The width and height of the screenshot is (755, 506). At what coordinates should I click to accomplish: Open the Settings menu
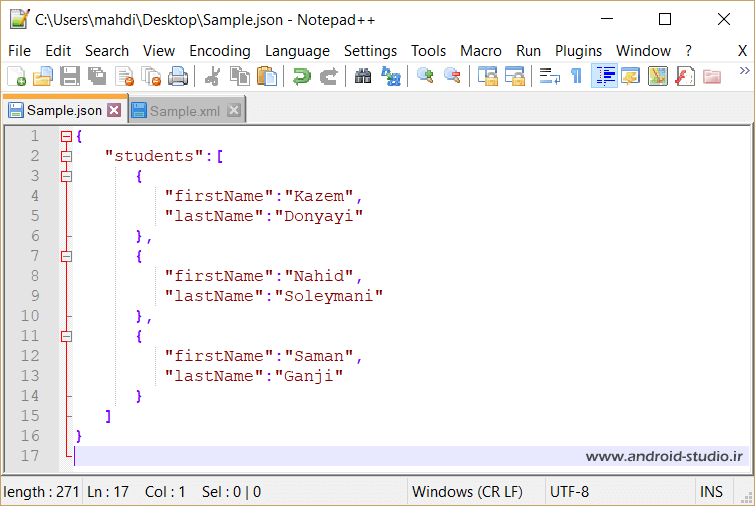370,51
